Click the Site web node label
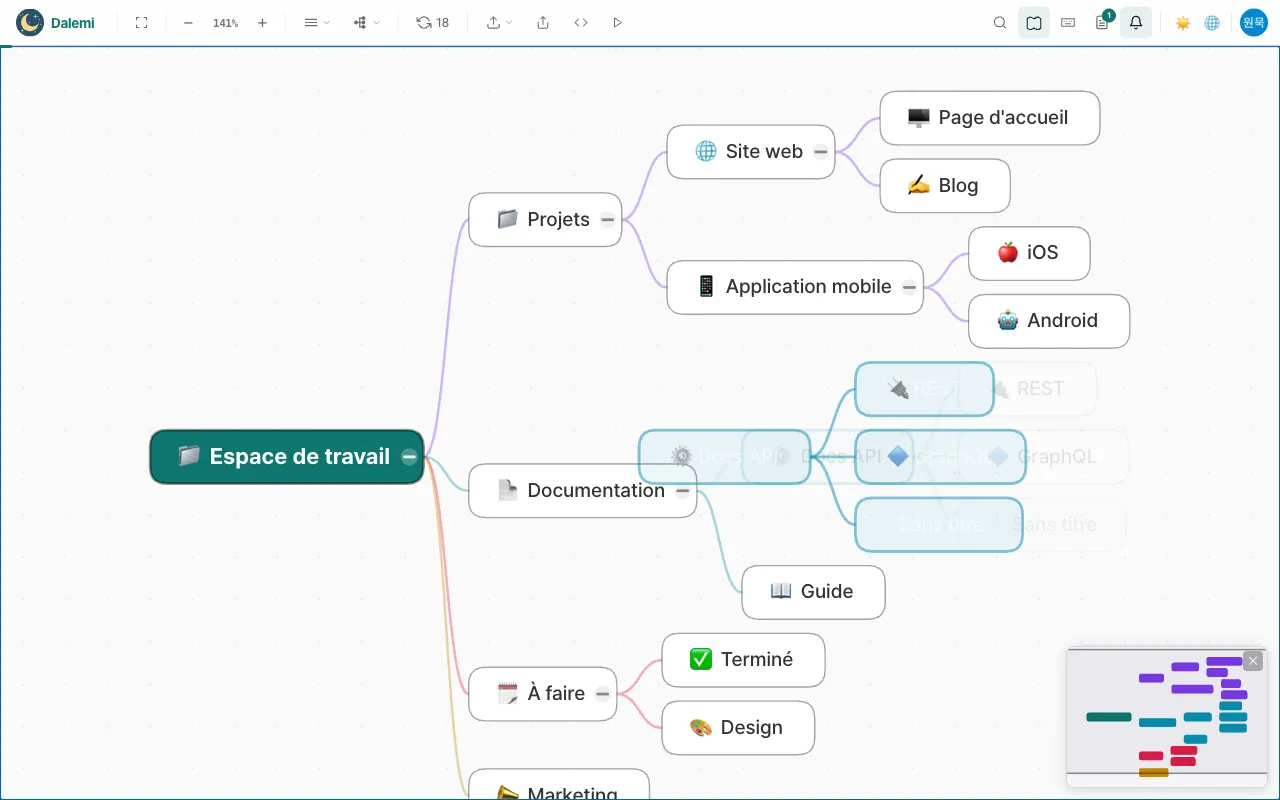Screen dimensions: 1280x800 click(x=764, y=152)
